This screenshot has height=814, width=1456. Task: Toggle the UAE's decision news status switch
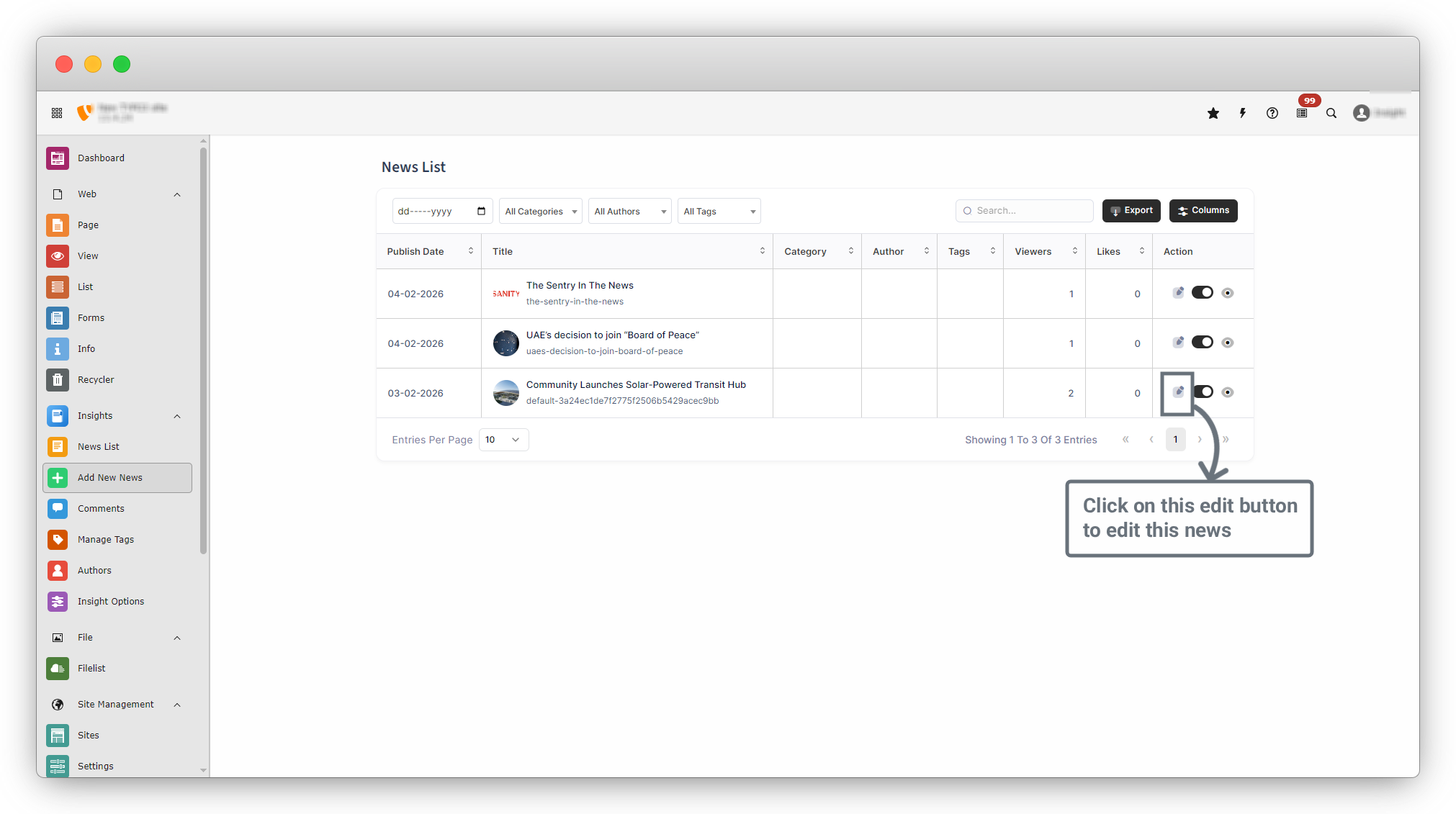click(1203, 343)
